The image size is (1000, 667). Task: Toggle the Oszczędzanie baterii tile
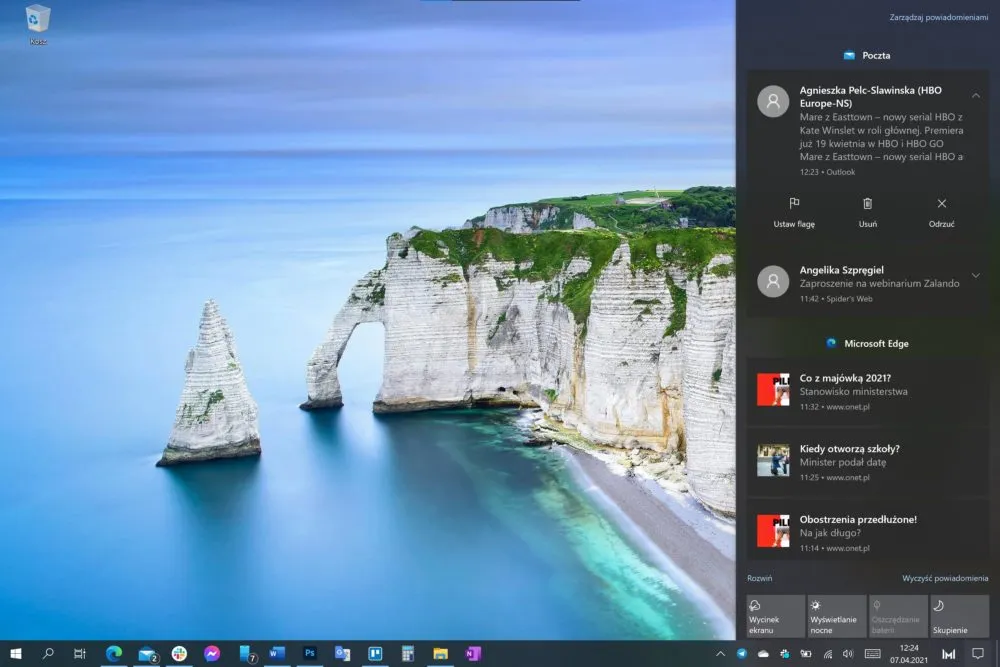[x=898, y=616]
